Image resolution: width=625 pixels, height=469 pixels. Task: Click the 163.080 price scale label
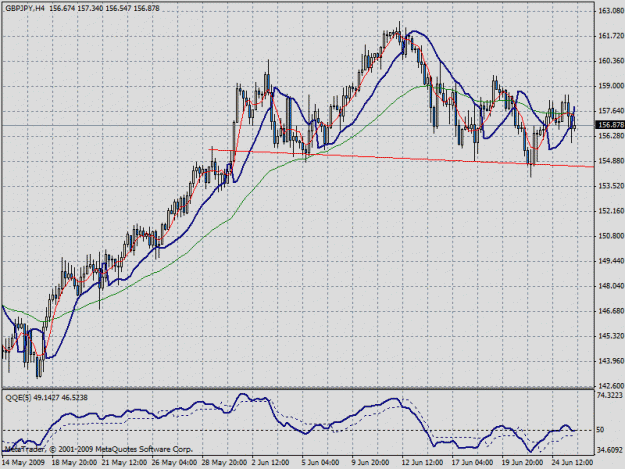(x=611, y=11)
